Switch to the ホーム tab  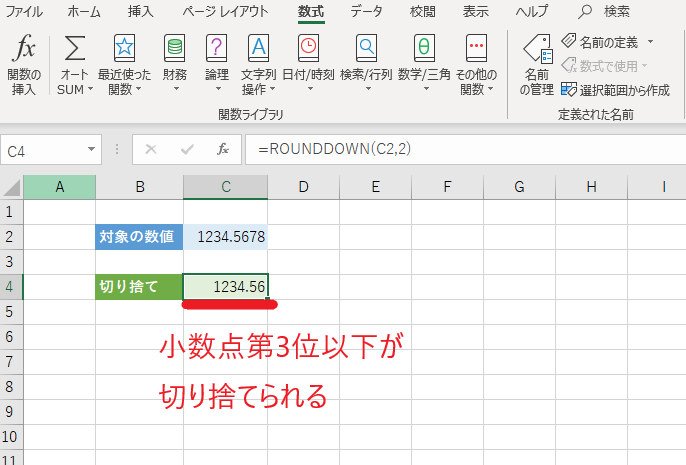coord(84,12)
